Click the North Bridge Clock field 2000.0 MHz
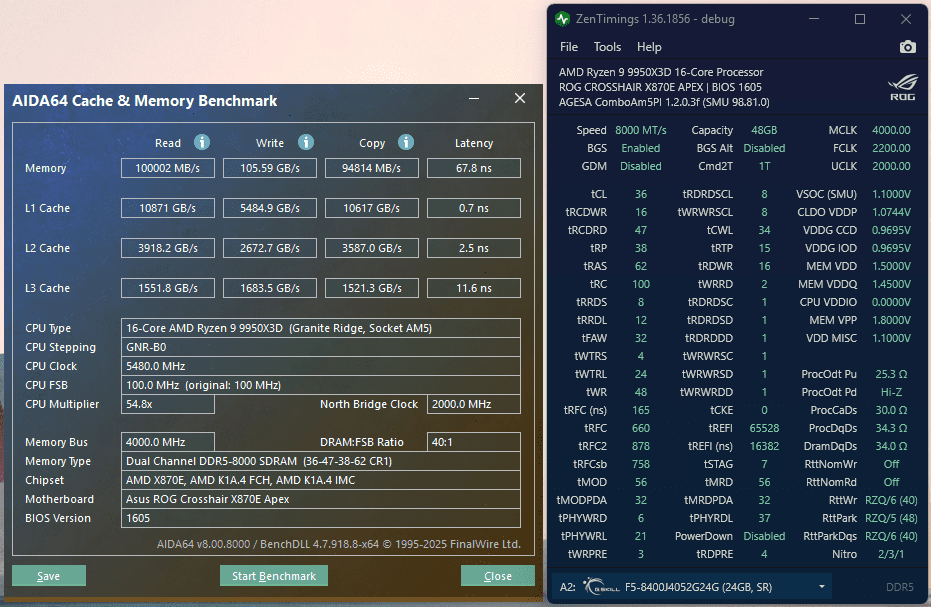 point(474,404)
